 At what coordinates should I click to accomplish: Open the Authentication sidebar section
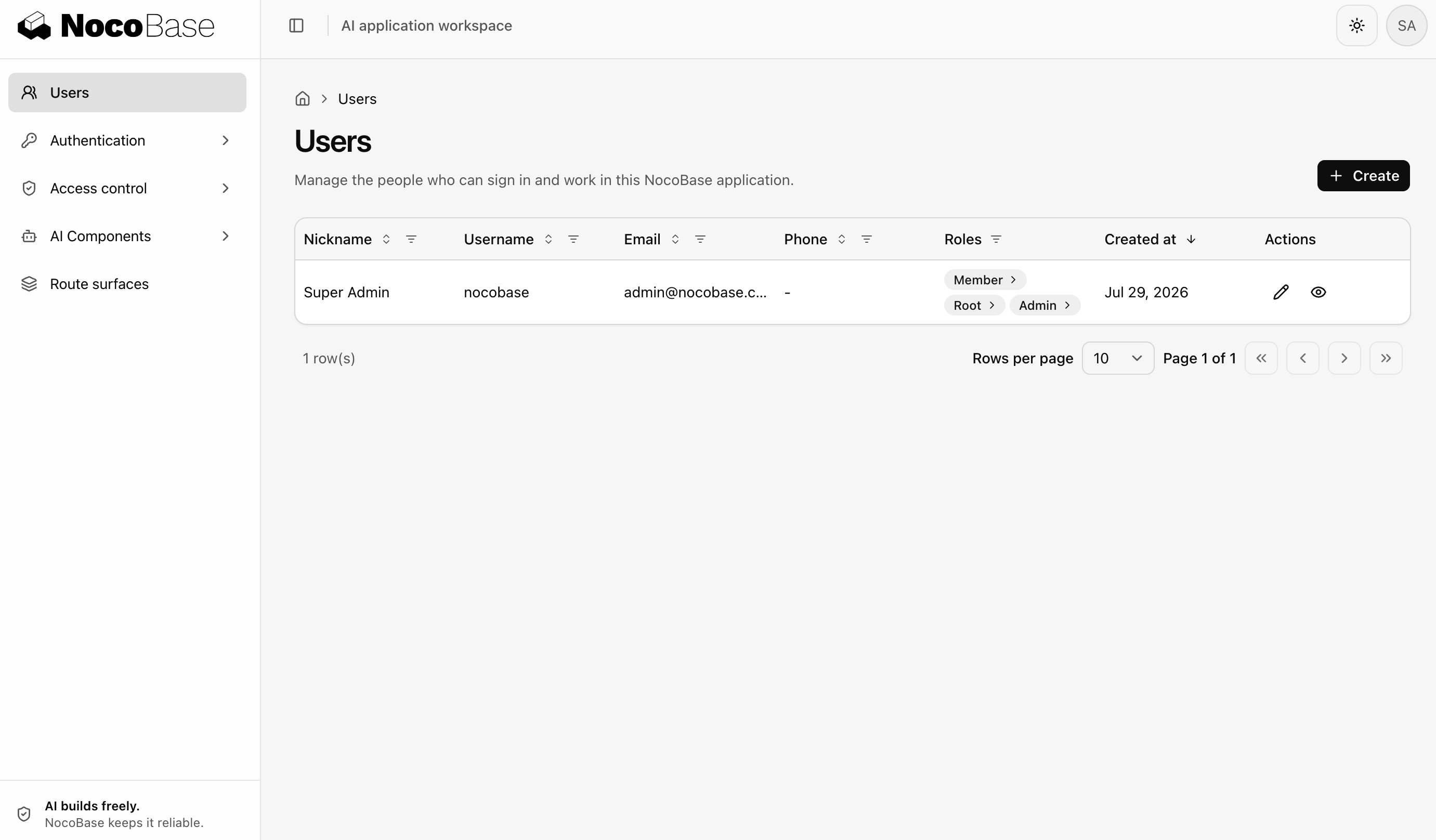[x=127, y=140]
